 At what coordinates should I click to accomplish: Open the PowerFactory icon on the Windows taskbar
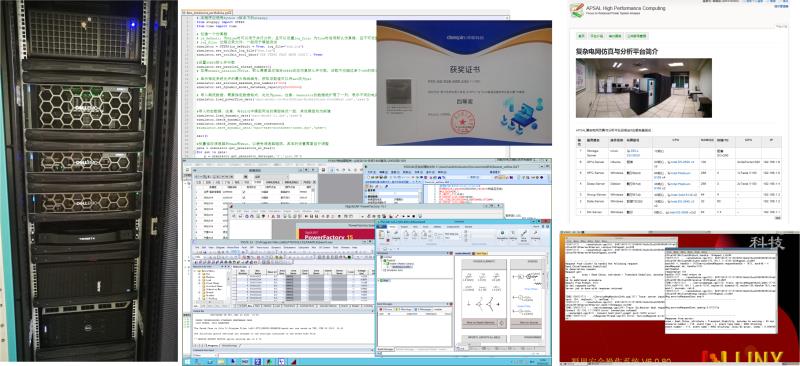[x=294, y=362]
